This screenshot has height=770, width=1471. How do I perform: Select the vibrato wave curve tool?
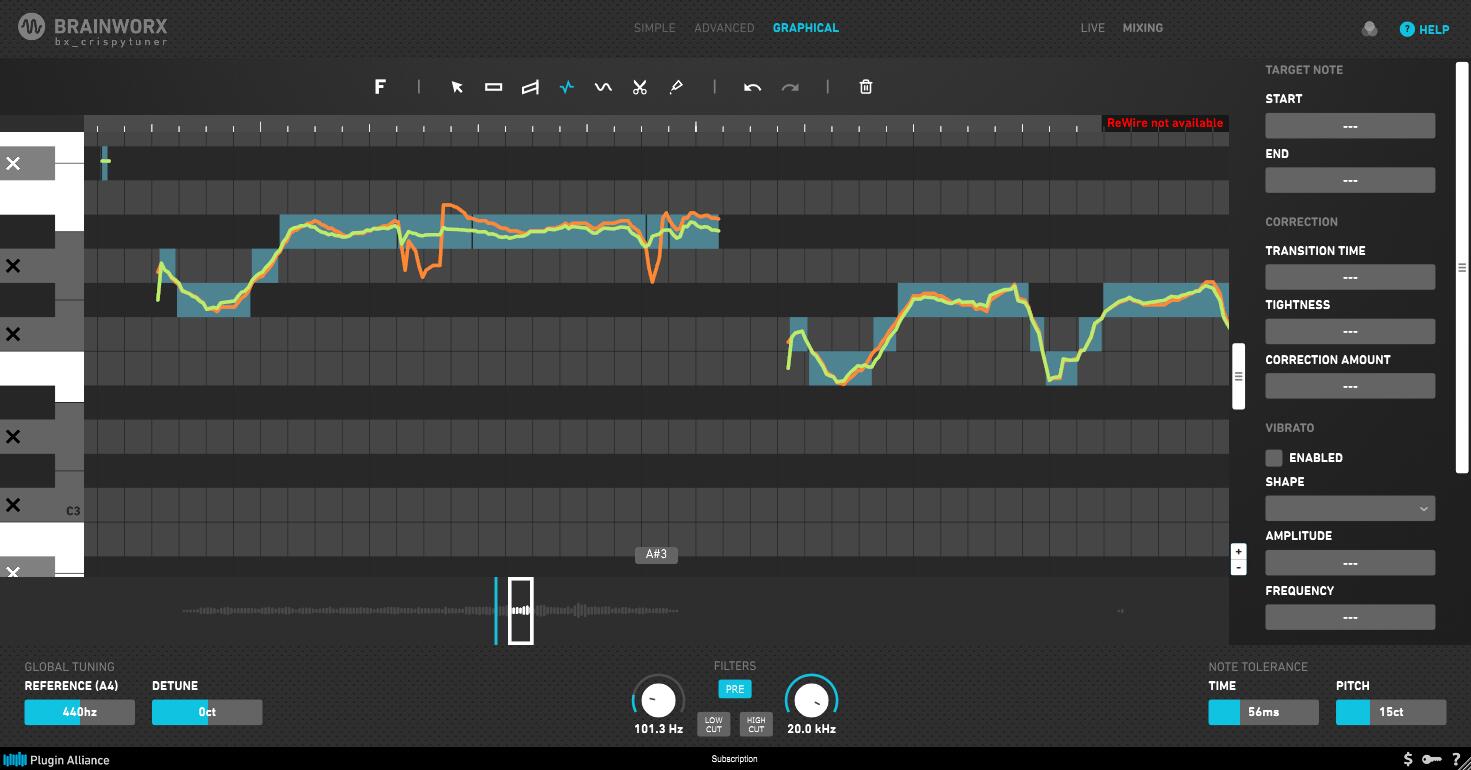point(603,87)
